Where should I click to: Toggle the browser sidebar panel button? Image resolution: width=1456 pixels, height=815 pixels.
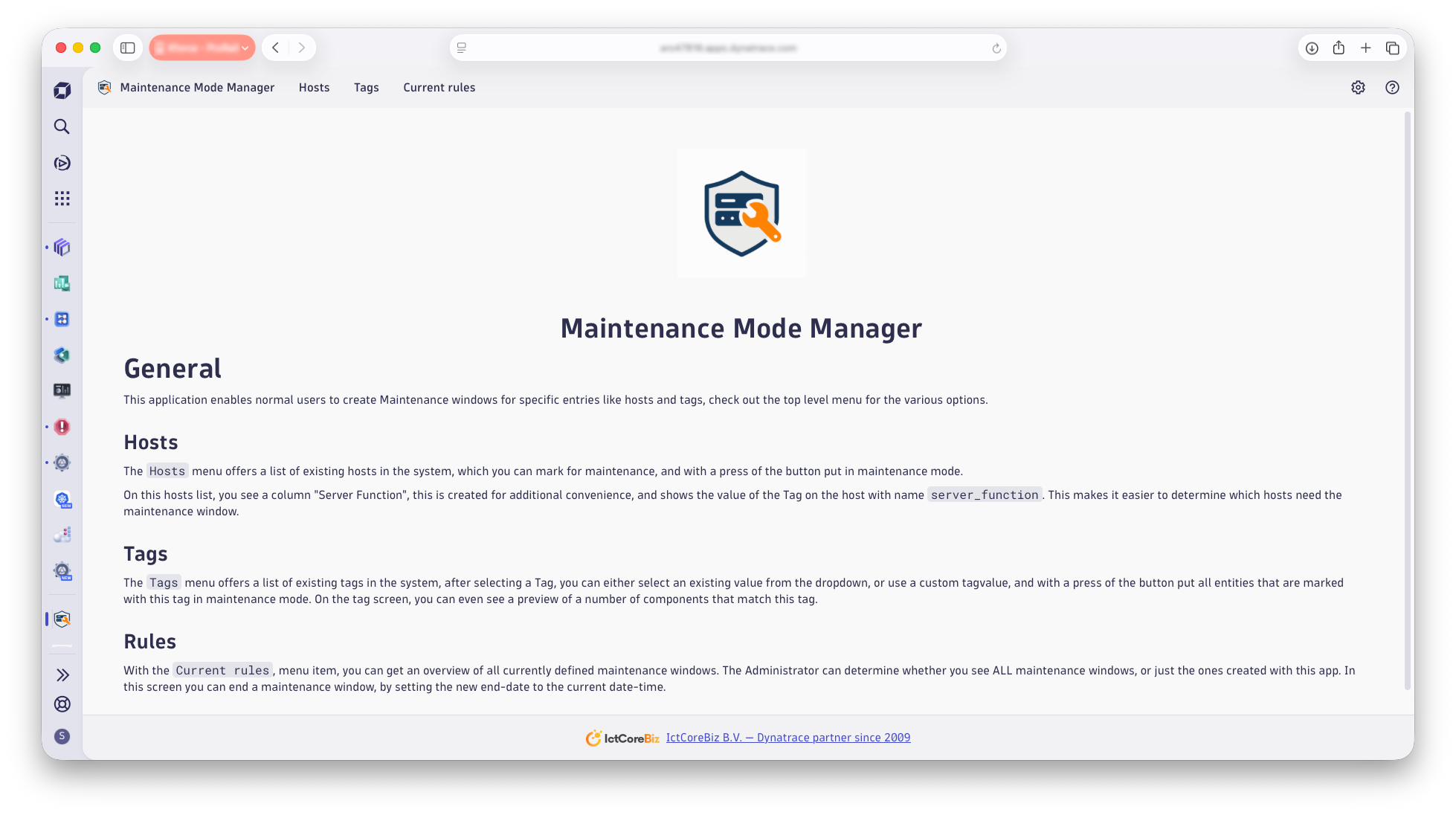click(128, 48)
